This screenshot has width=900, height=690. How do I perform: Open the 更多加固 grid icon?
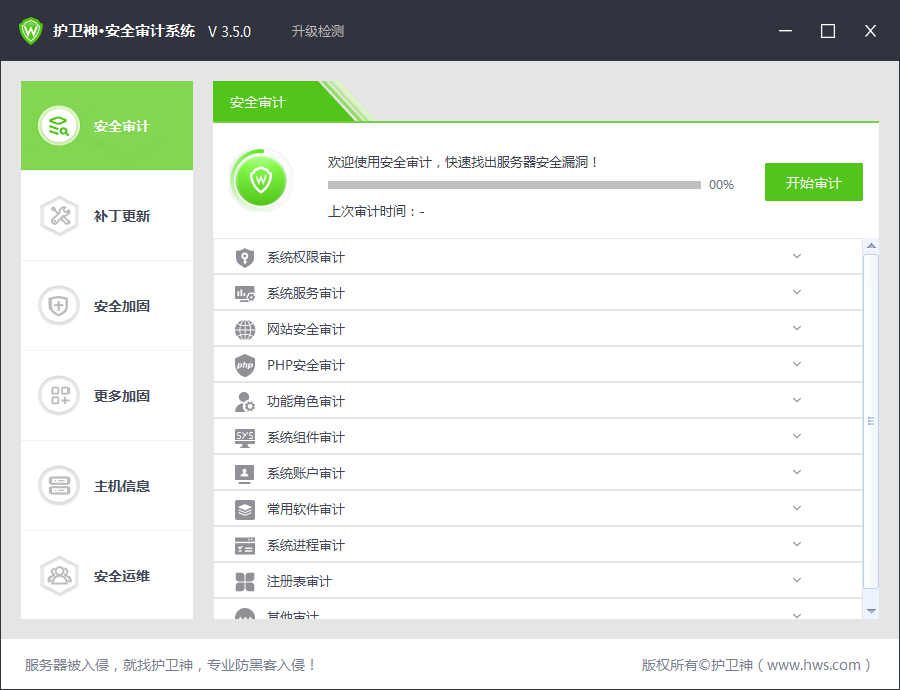pyautogui.click(x=59, y=396)
